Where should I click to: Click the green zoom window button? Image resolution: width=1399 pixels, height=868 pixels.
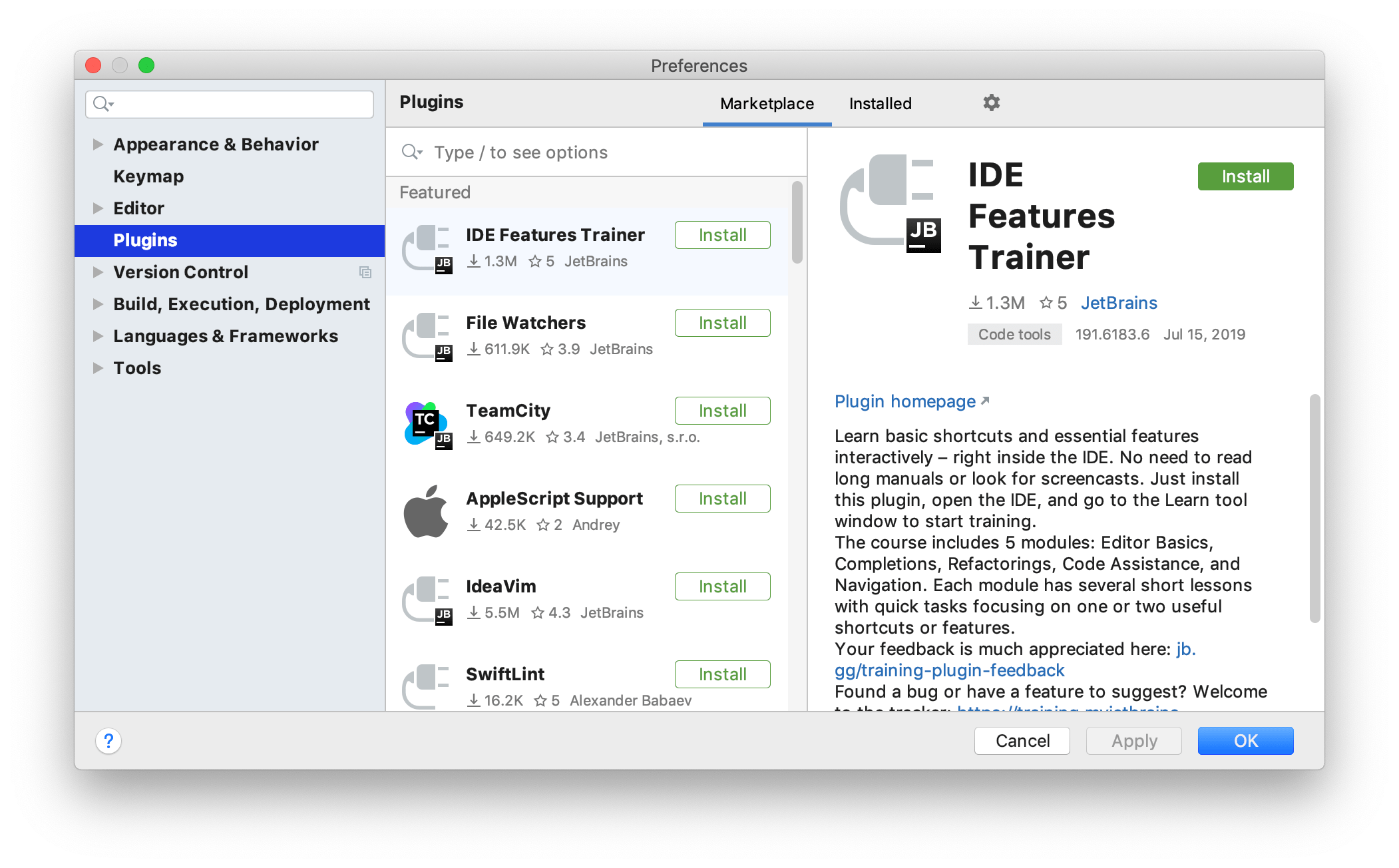click(146, 65)
